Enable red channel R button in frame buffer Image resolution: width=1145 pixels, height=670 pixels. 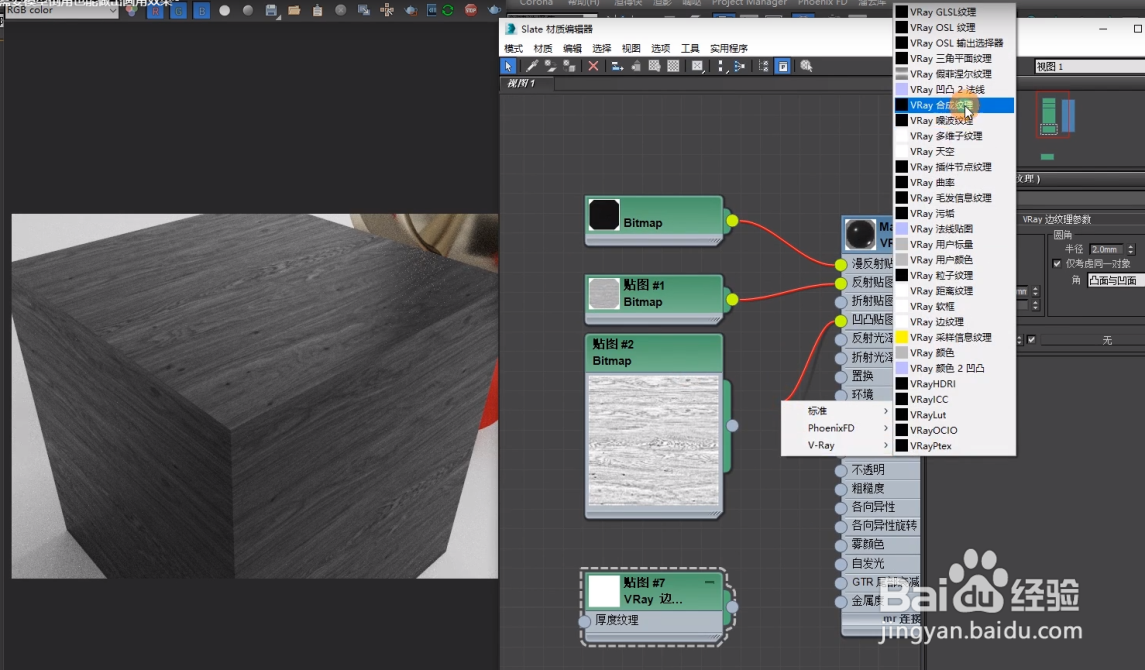click(156, 11)
